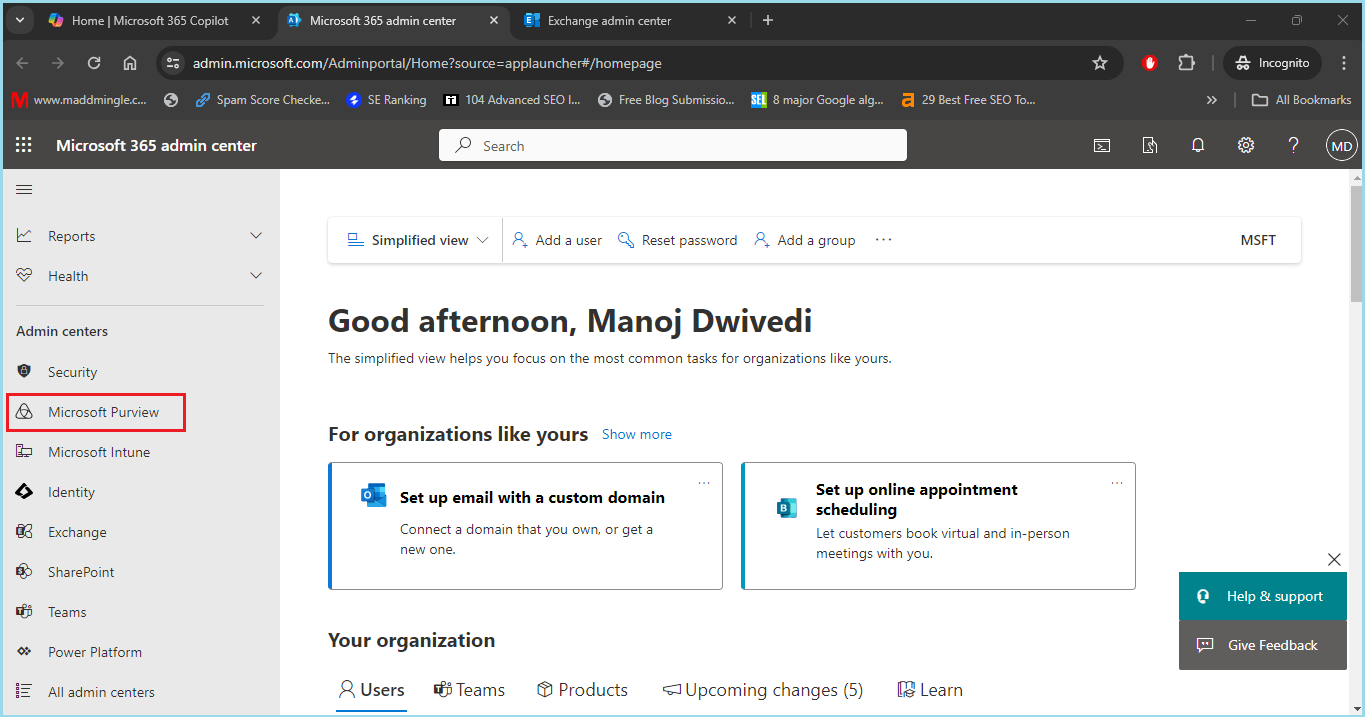Open Chrome three-dot menu
1365x717 pixels.
pos(1344,63)
